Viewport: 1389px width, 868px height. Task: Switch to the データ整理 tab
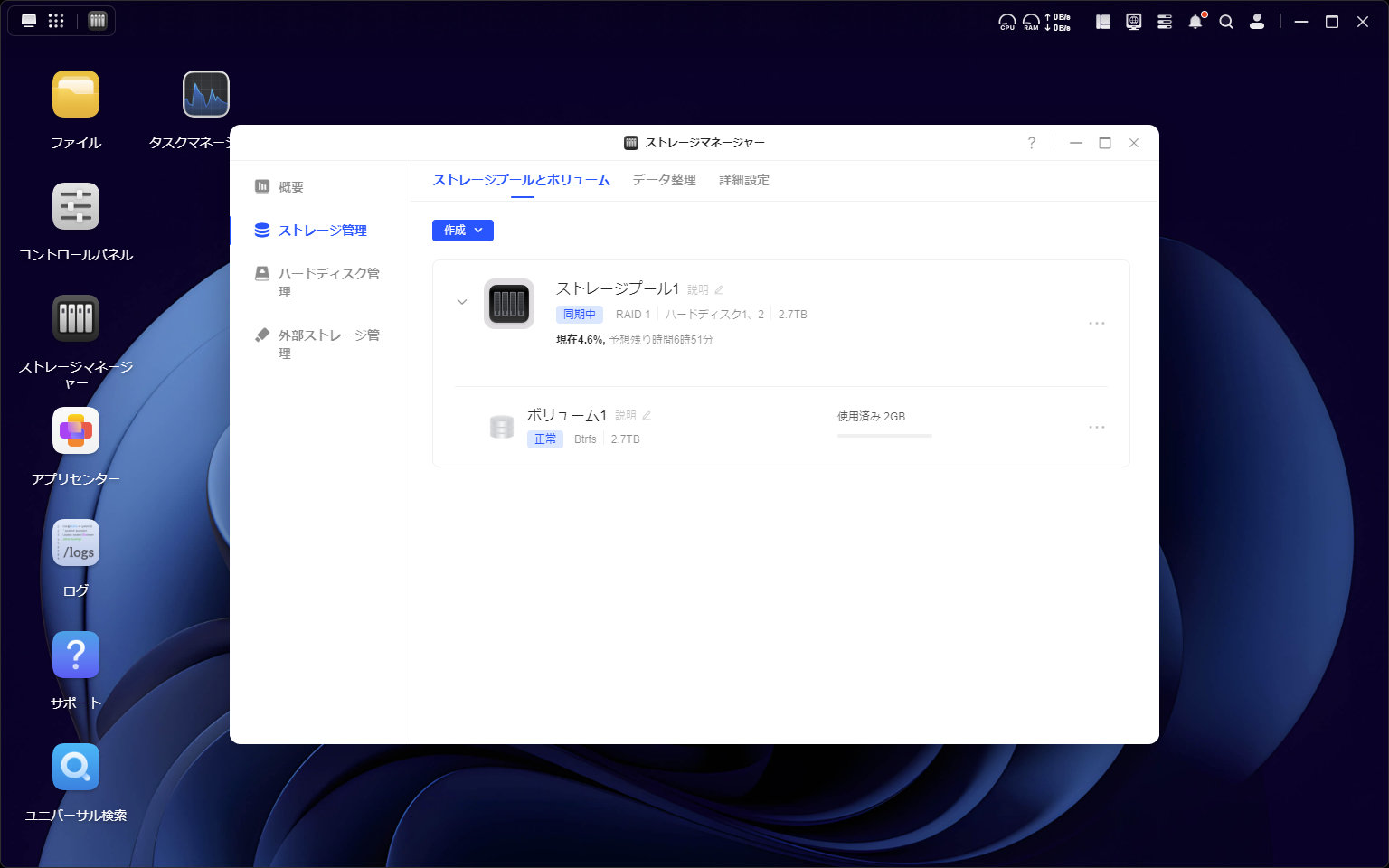[x=664, y=180]
